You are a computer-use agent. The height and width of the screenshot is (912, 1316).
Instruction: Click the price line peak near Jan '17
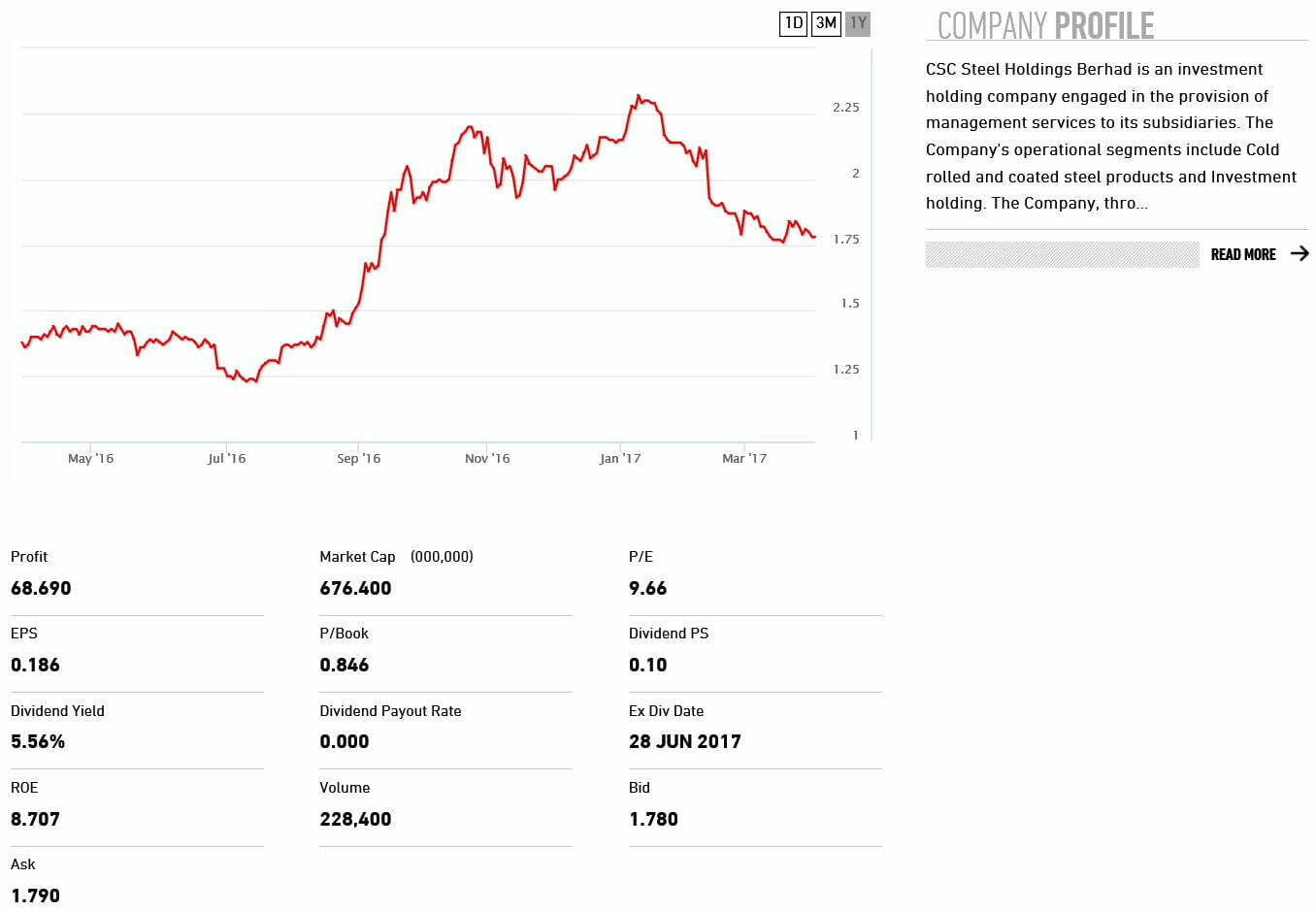pyautogui.click(x=638, y=96)
